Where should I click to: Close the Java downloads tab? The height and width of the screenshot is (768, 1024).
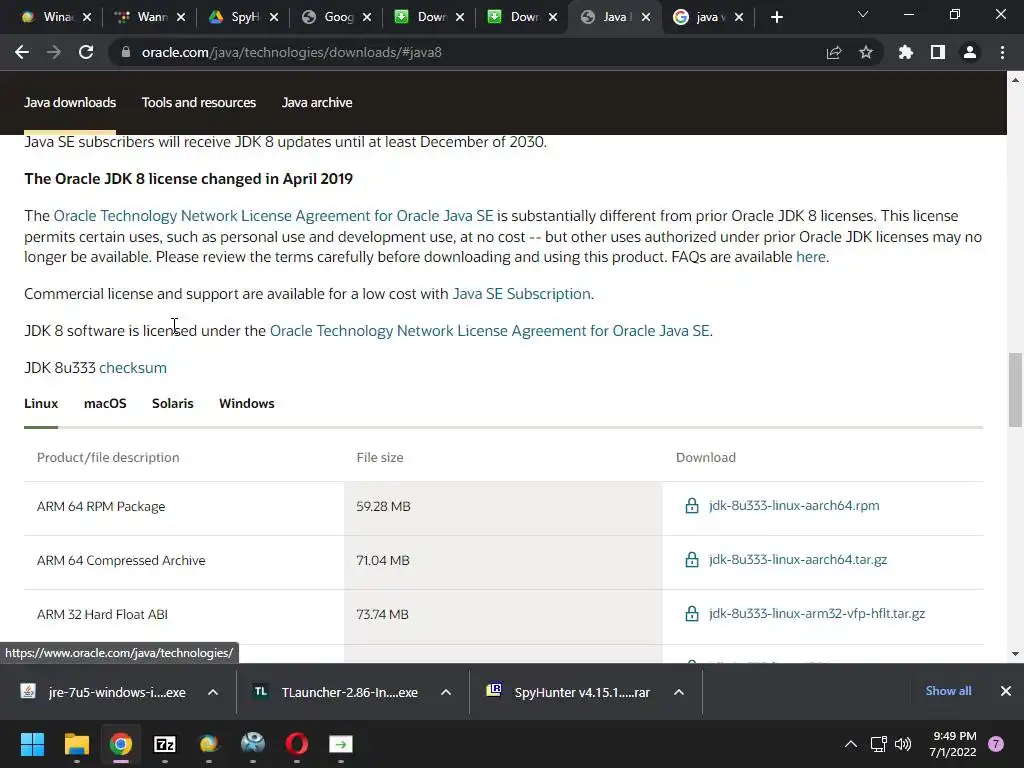[646, 17]
